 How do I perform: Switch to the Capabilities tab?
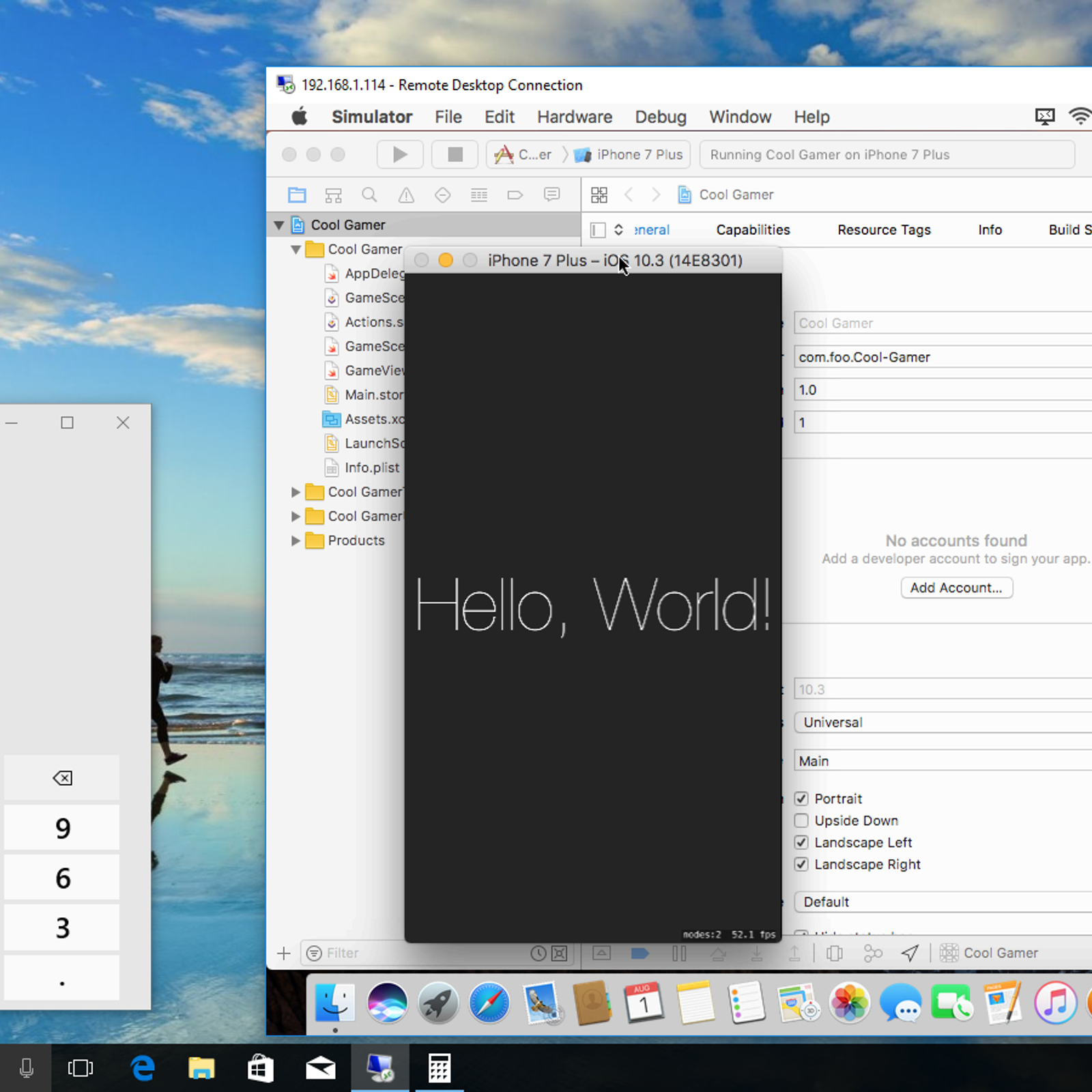pos(753,230)
